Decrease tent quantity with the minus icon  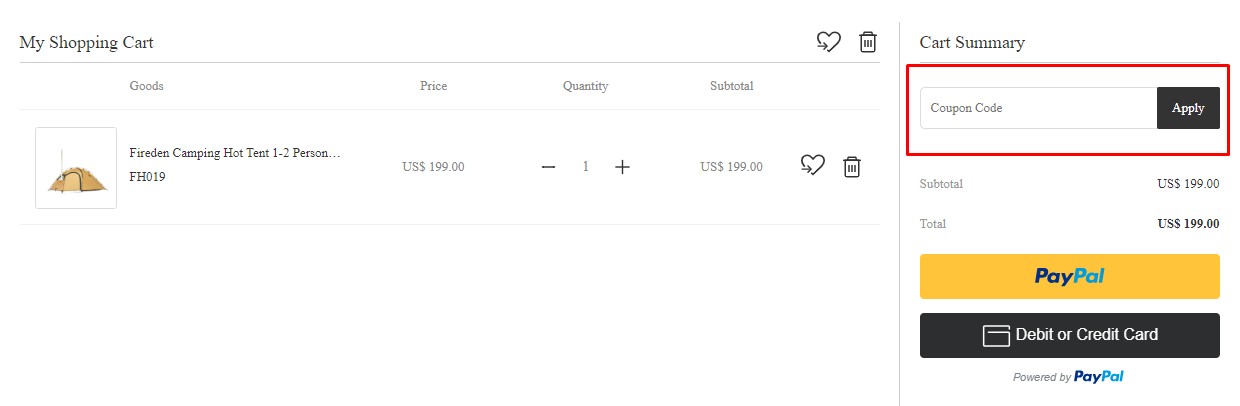click(548, 167)
